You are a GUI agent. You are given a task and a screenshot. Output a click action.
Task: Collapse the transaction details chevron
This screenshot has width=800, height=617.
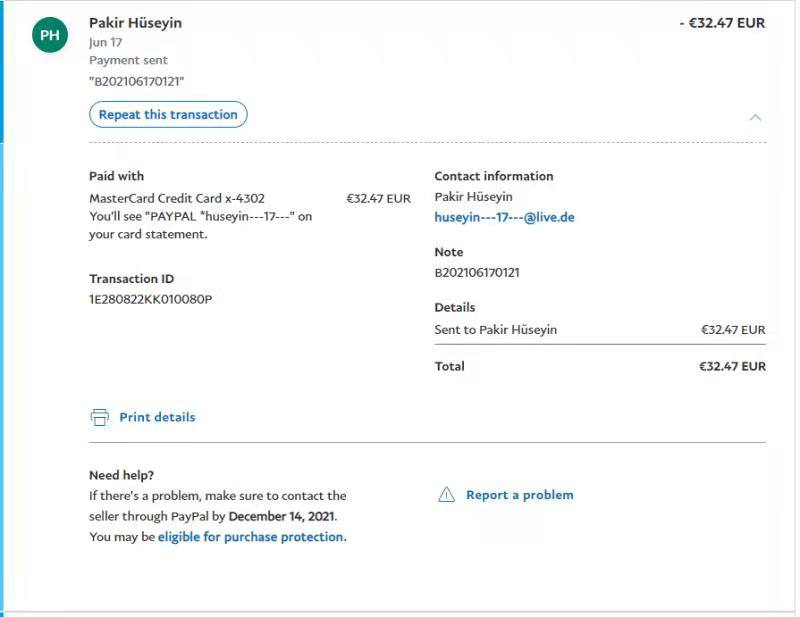coord(755,117)
